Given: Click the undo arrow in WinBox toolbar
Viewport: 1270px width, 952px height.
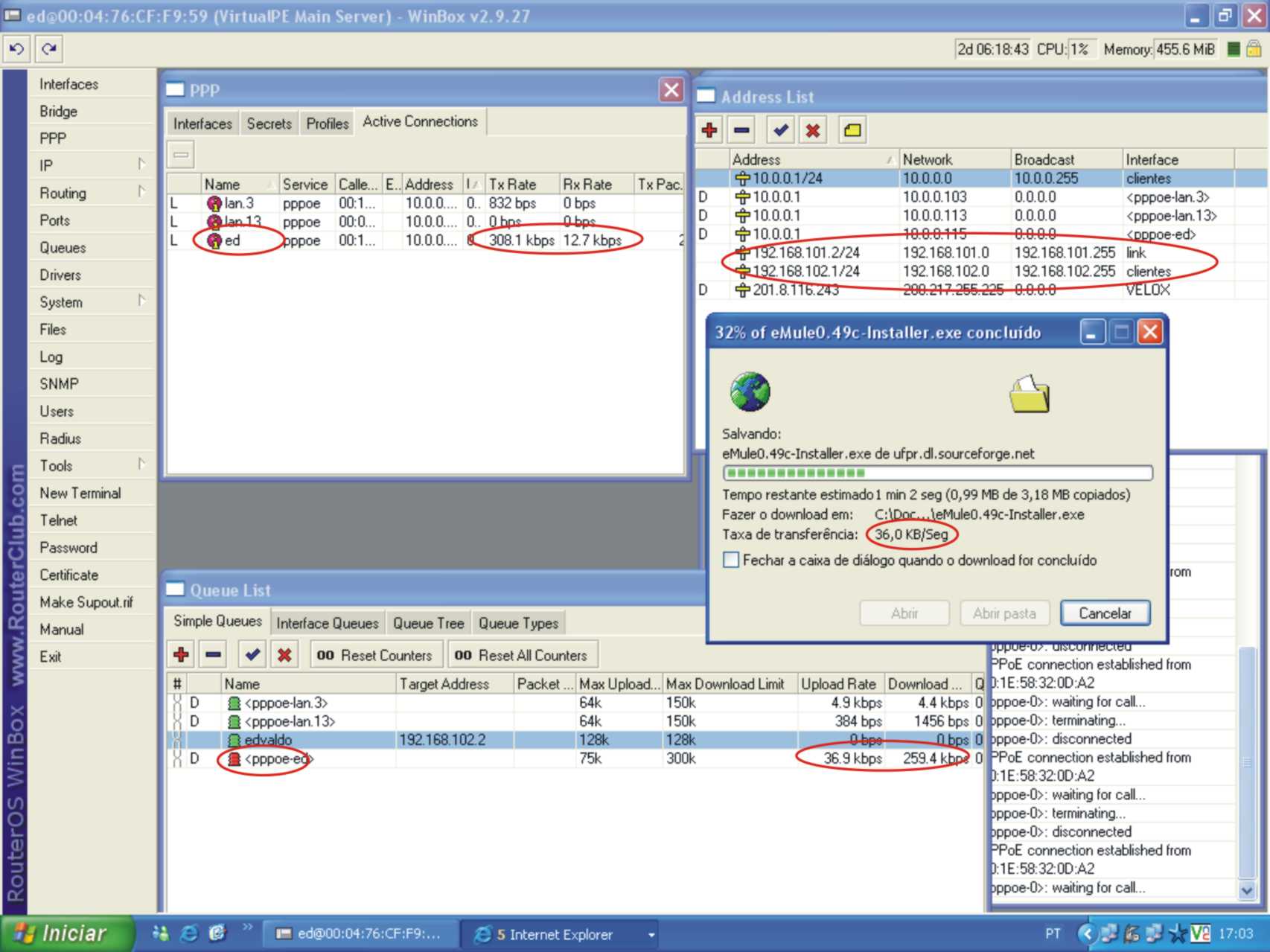Looking at the screenshot, I should (16, 49).
